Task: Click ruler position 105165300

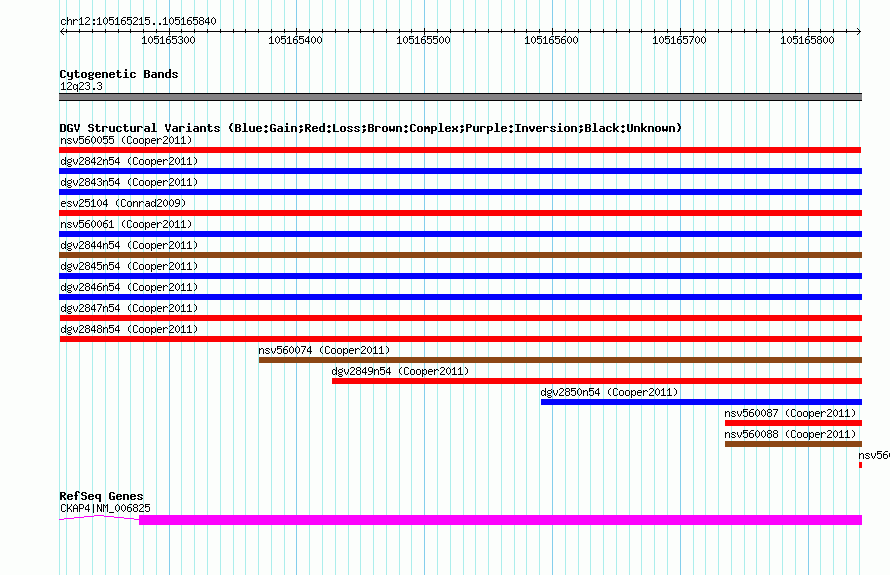Action: (168, 40)
